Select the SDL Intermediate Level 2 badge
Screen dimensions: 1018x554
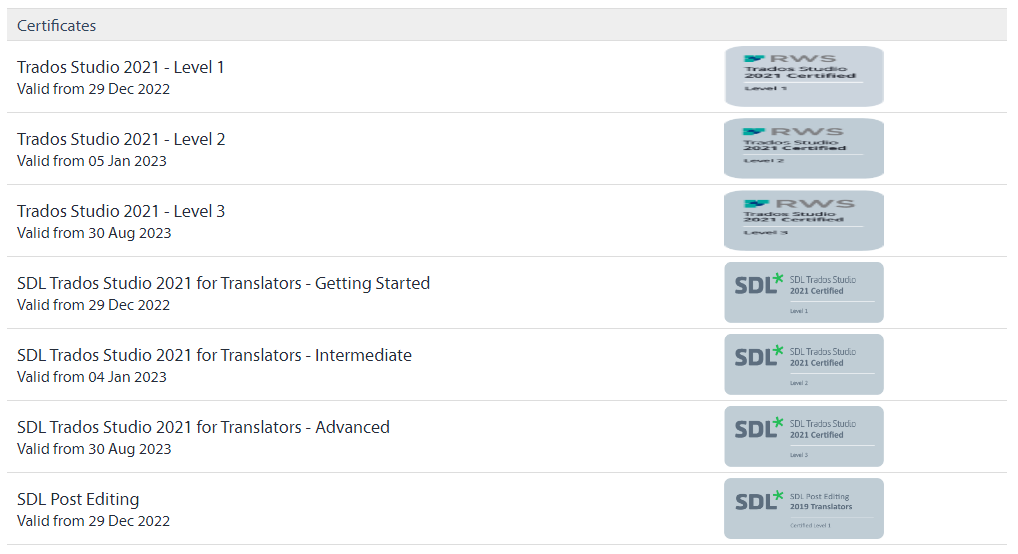pos(804,364)
